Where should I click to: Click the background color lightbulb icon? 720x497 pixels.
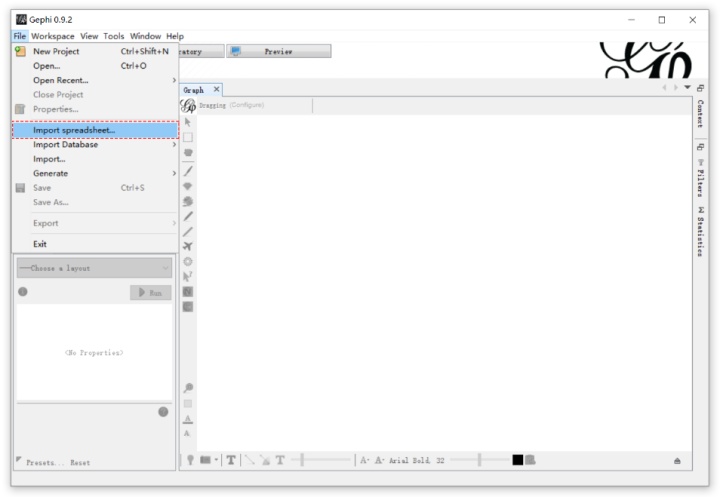click(x=190, y=460)
